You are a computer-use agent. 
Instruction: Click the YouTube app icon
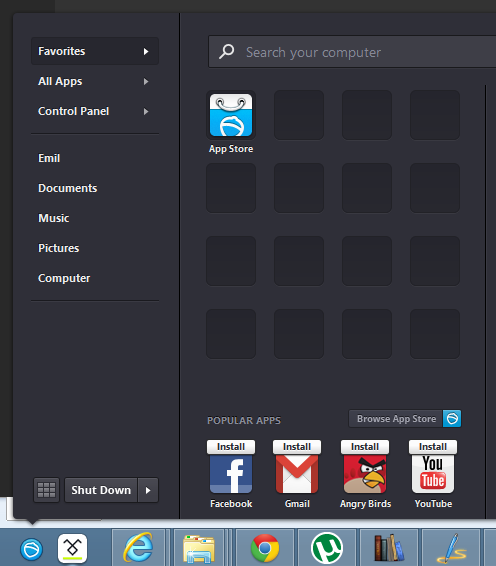tap(433, 474)
